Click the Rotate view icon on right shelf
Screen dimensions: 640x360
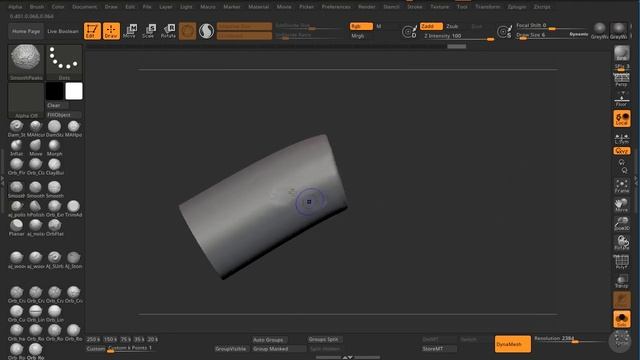click(622, 242)
